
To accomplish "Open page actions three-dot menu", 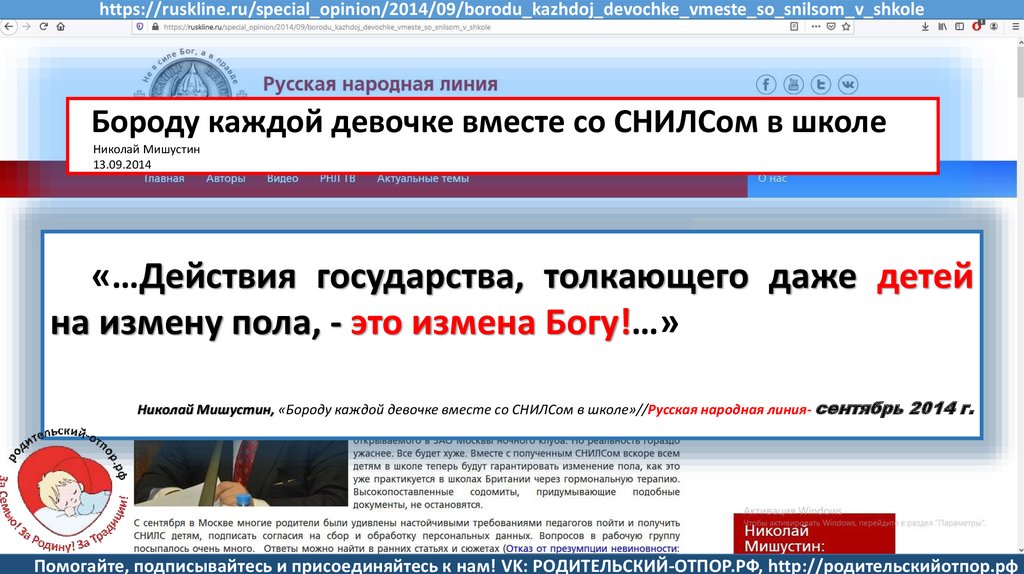I will coord(816,27).
